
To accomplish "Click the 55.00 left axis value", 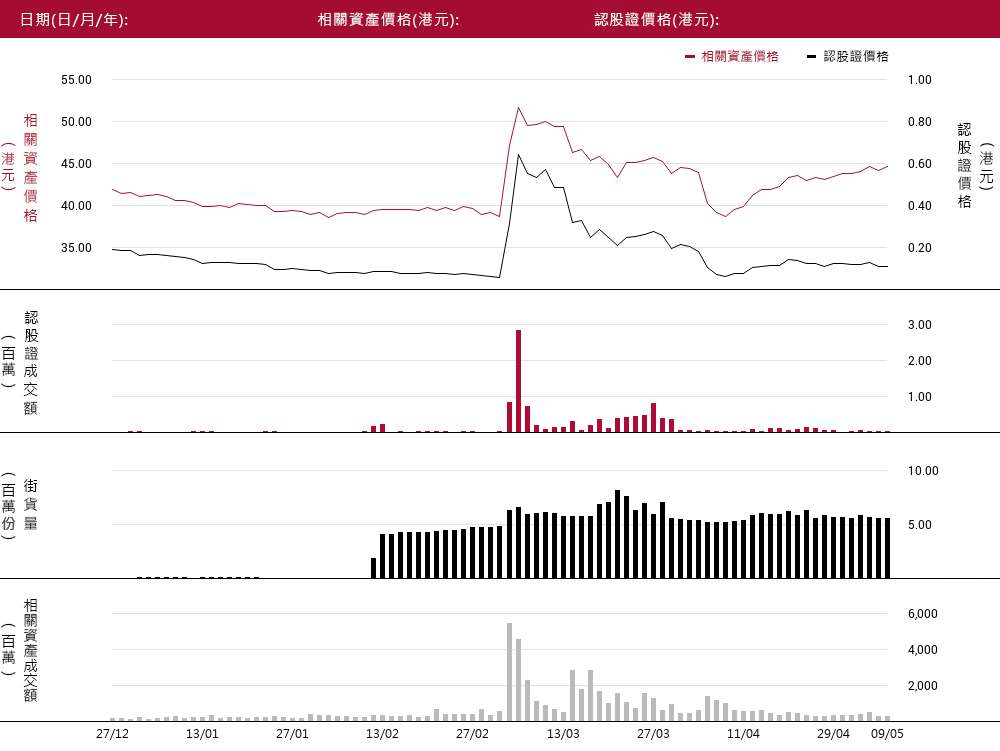I will (x=77, y=80).
